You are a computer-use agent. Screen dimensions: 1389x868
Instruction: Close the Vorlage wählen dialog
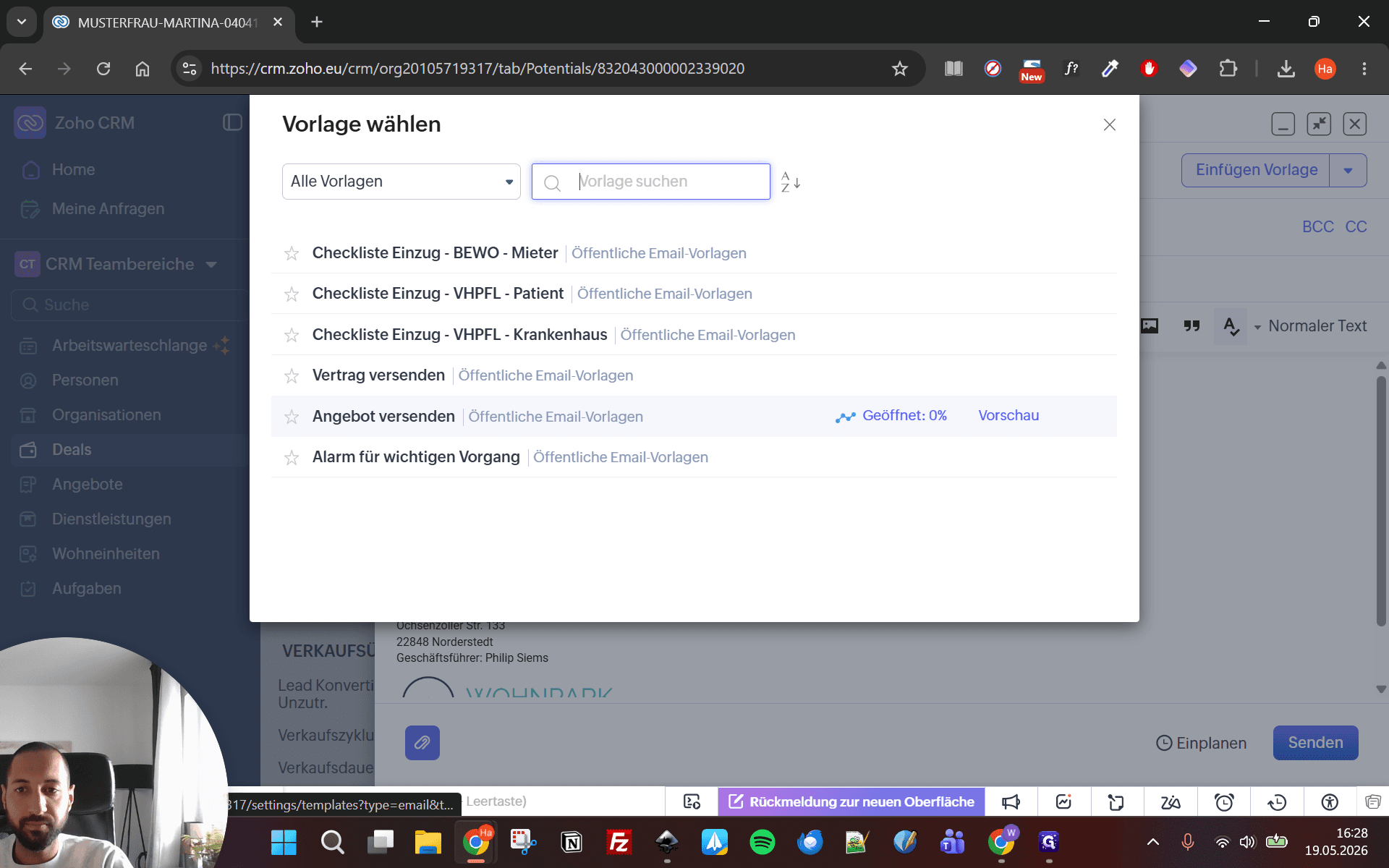(1110, 124)
